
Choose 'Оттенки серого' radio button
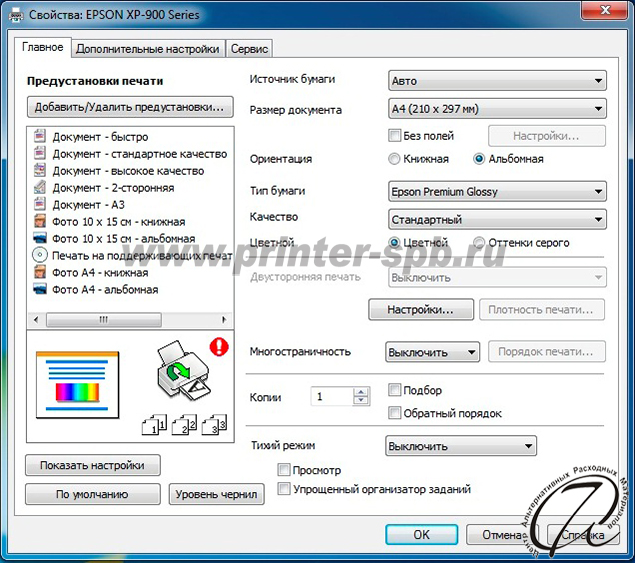479,243
